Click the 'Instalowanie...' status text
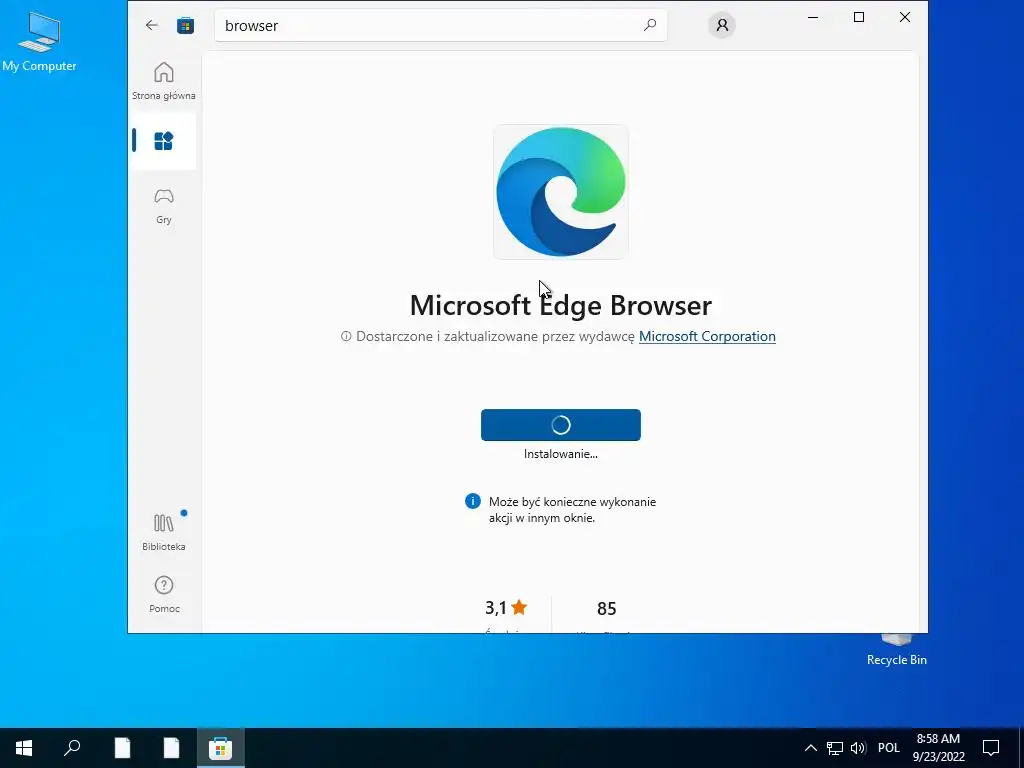 point(561,454)
